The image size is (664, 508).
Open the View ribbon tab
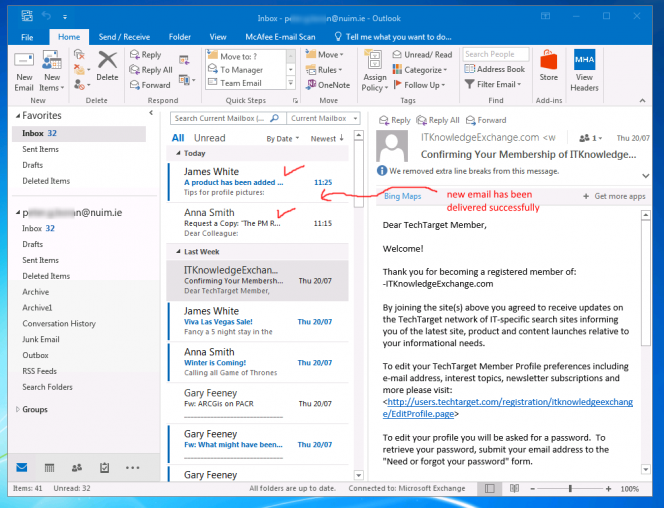(218, 37)
